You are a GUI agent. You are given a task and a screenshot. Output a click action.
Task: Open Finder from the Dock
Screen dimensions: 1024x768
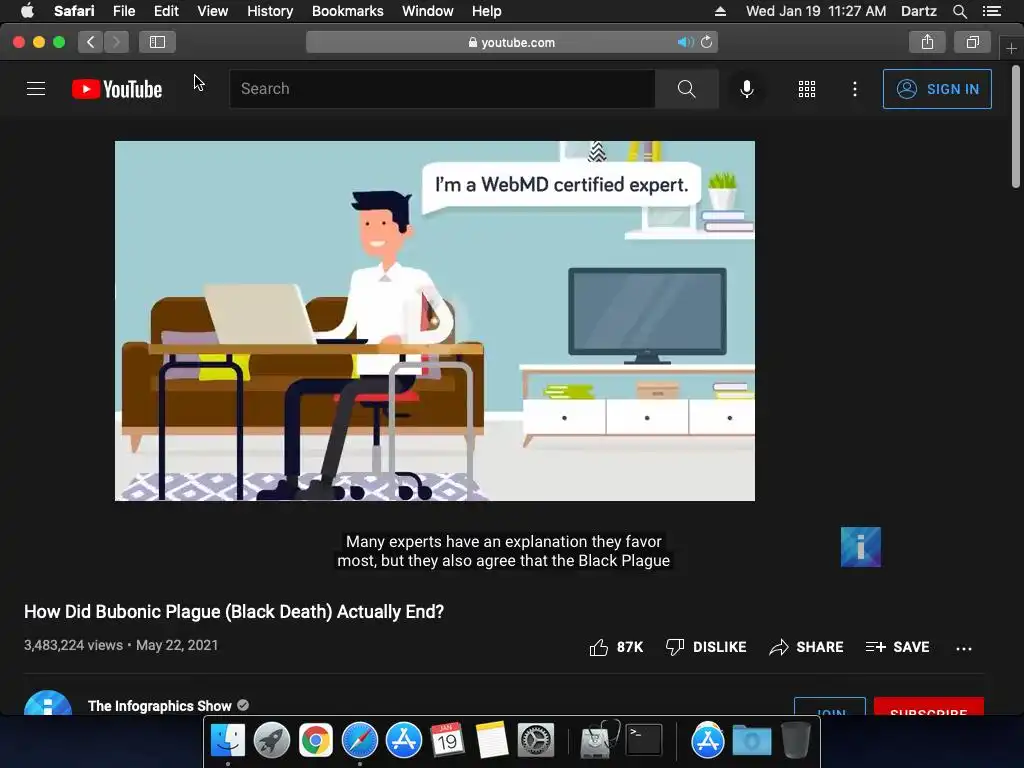(x=227, y=741)
